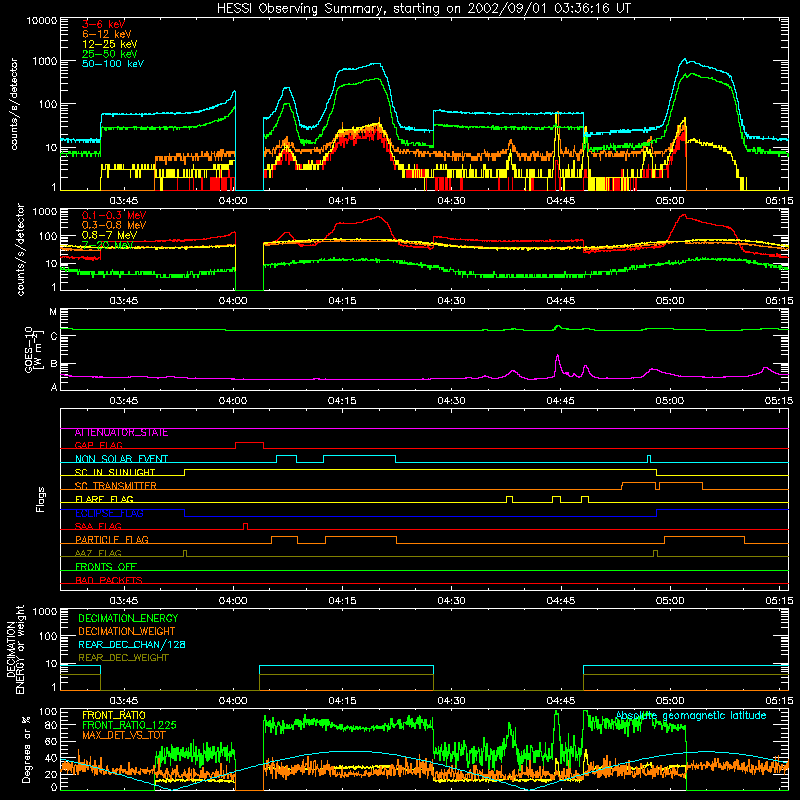Click the 04:45 tick under the GOES panel
Image resolution: width=800 pixels, height=800 pixels.
[561, 401]
